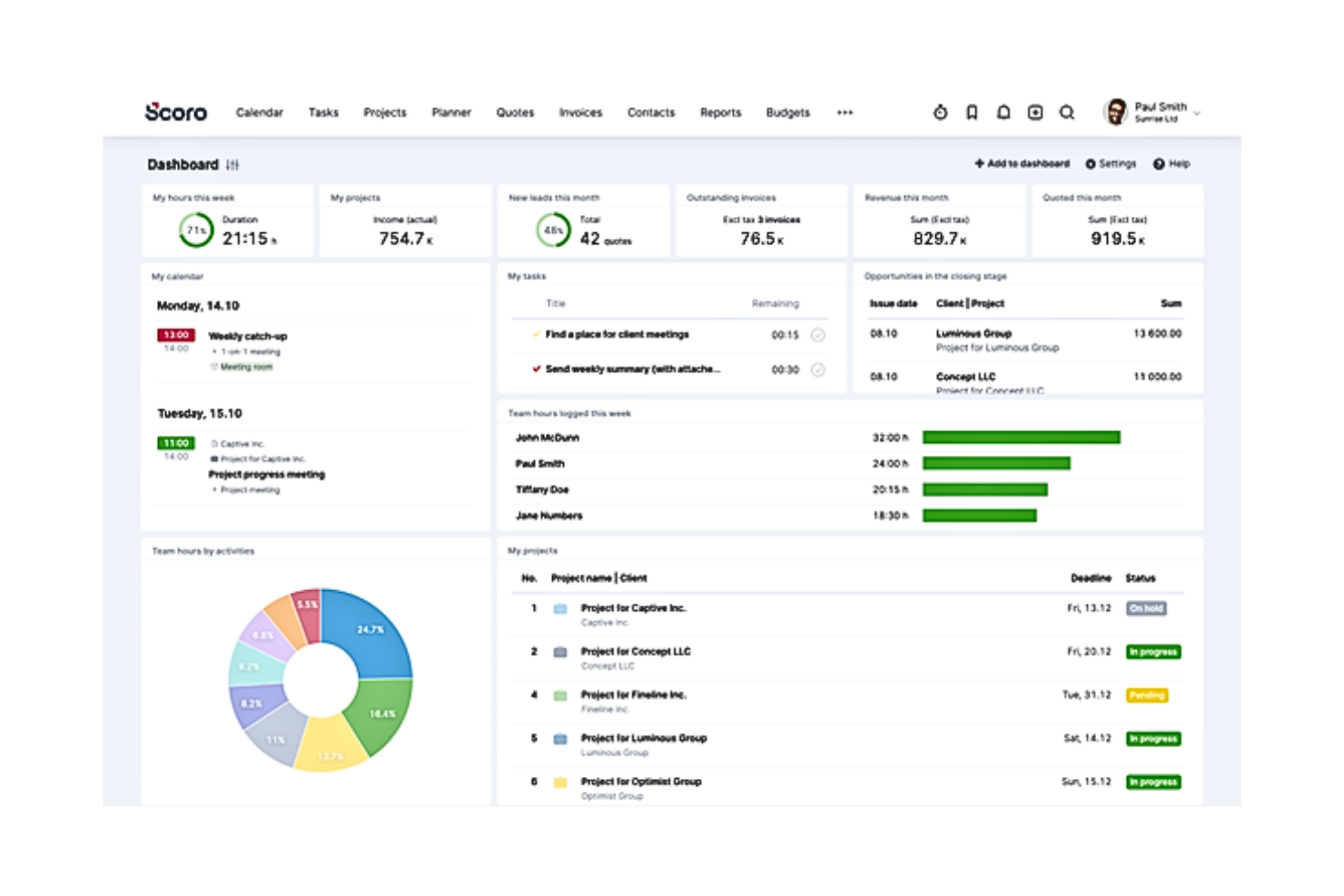Click the 13 600.00 sum for Luminous Group
Viewport: 1344px width, 896px height.
(1158, 334)
